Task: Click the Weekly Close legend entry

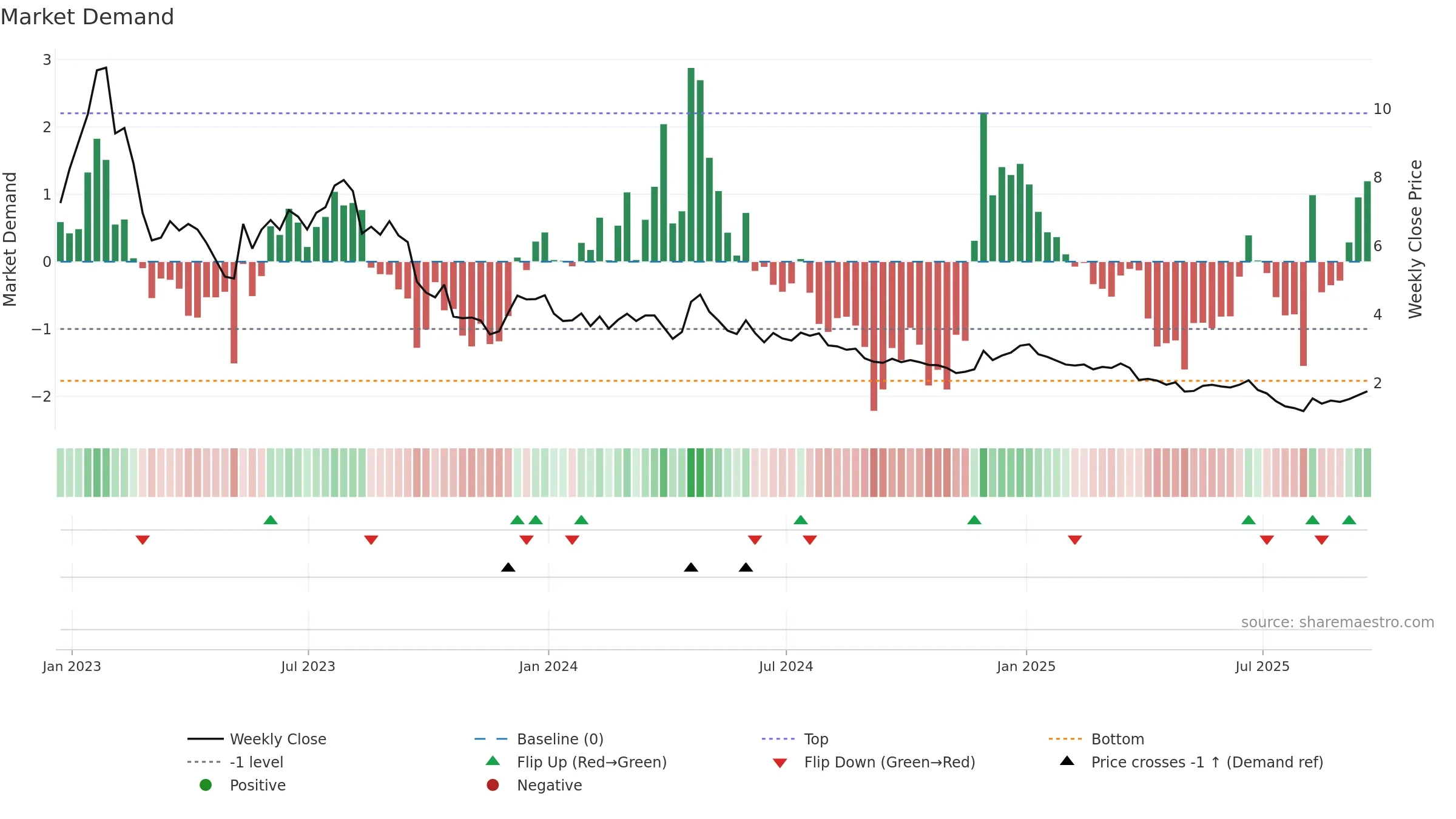Action: pyautogui.click(x=257, y=739)
